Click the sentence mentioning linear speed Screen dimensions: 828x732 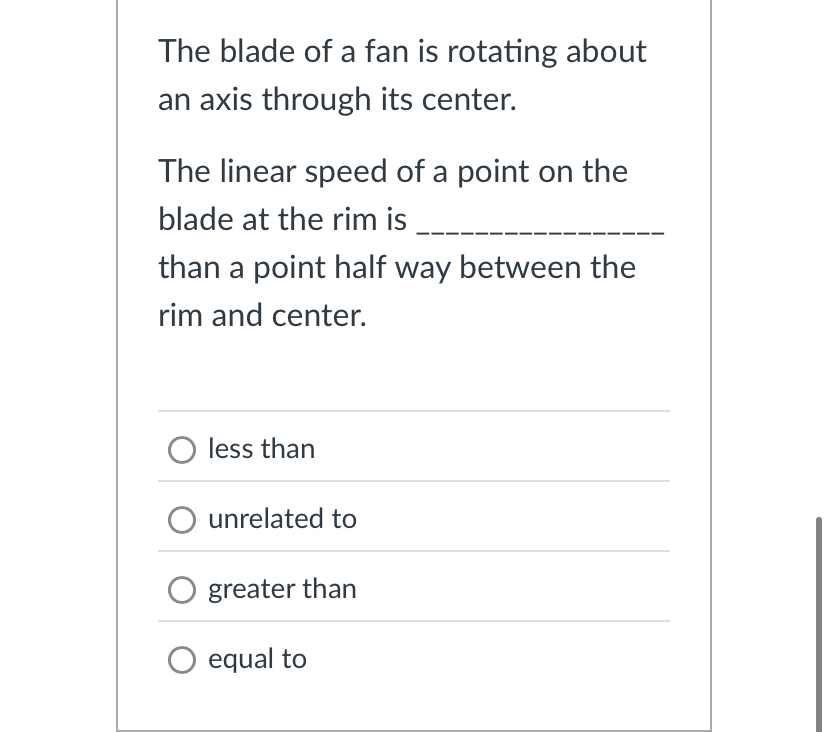[x=393, y=171]
